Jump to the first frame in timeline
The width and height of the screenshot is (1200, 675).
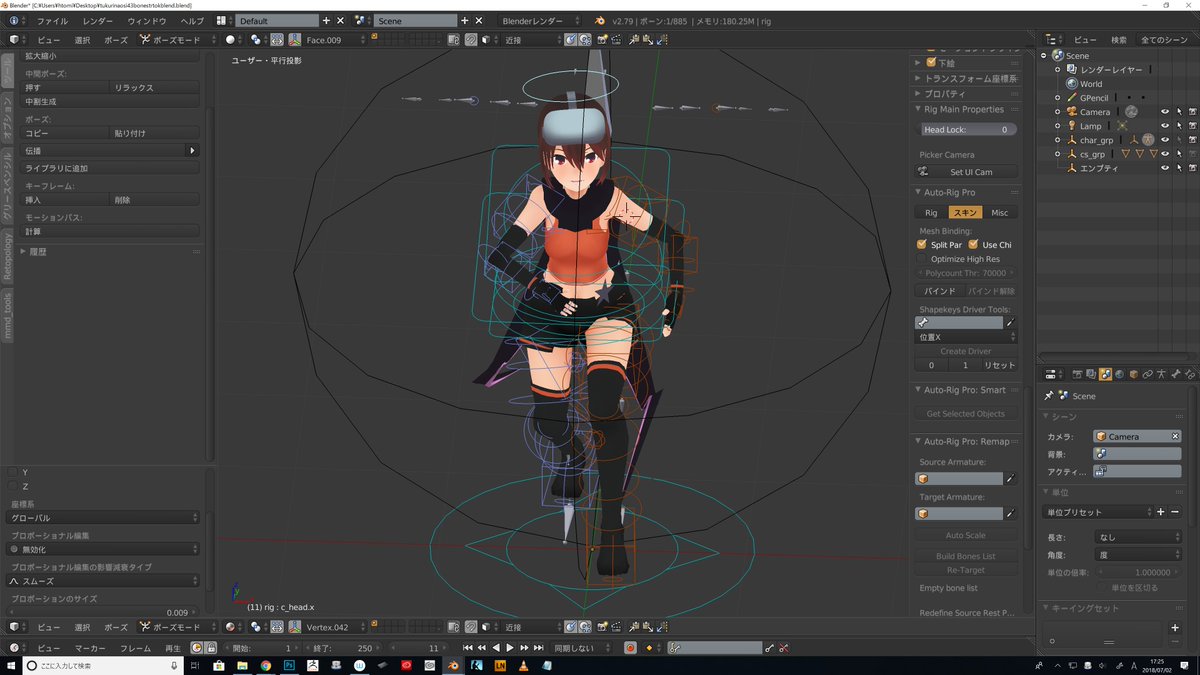coord(467,647)
